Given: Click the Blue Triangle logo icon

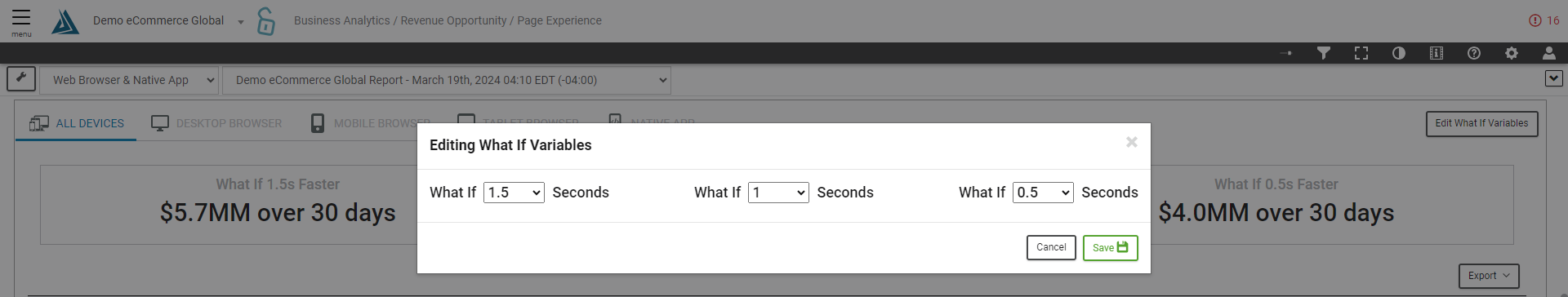Looking at the screenshot, I should (x=65, y=21).
